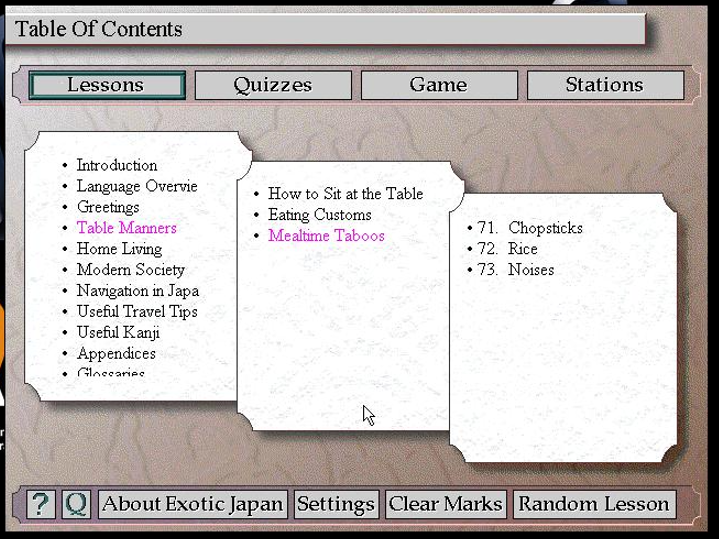Open the Game tab
719x539 pixels.
[x=439, y=85]
